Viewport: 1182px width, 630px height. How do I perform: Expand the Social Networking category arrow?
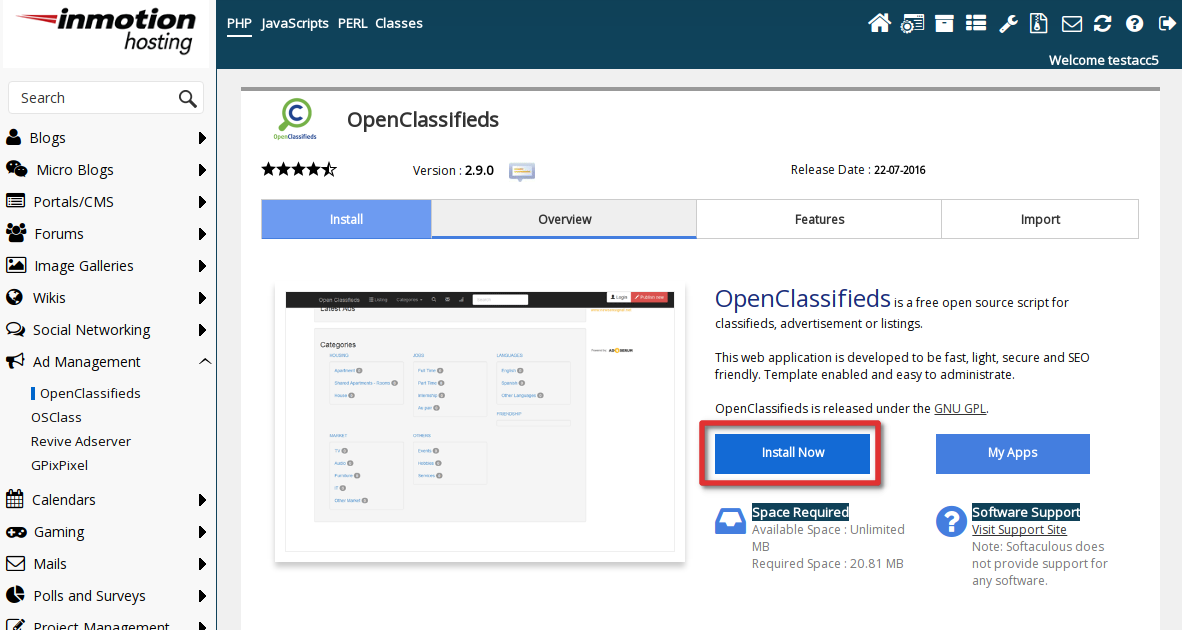tap(202, 330)
